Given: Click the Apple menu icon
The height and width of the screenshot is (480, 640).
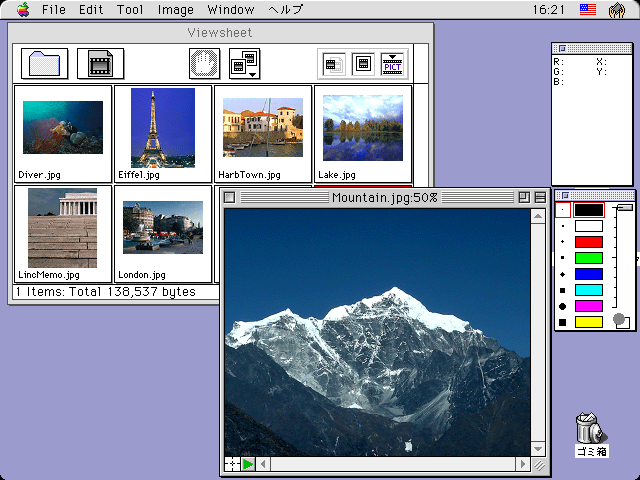Looking at the screenshot, I should pos(22,10).
